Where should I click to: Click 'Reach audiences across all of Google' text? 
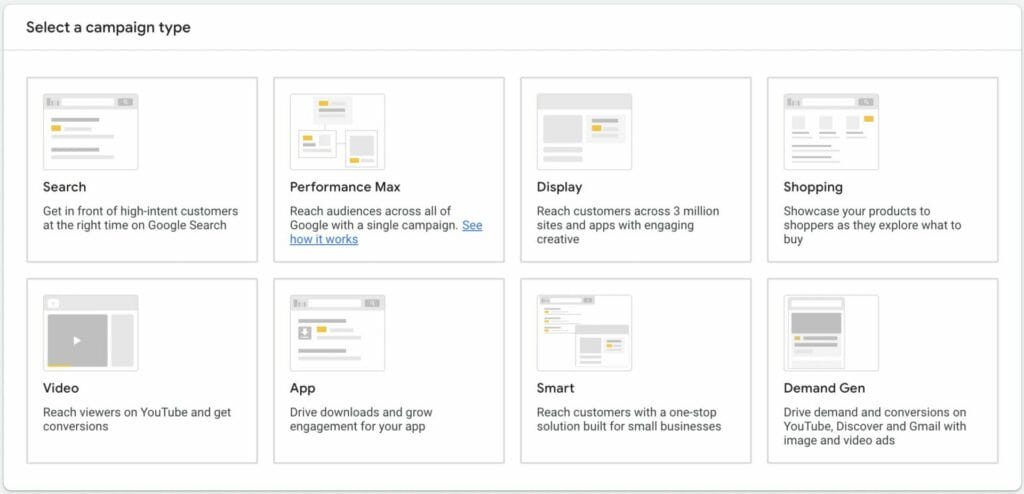[x=374, y=218]
